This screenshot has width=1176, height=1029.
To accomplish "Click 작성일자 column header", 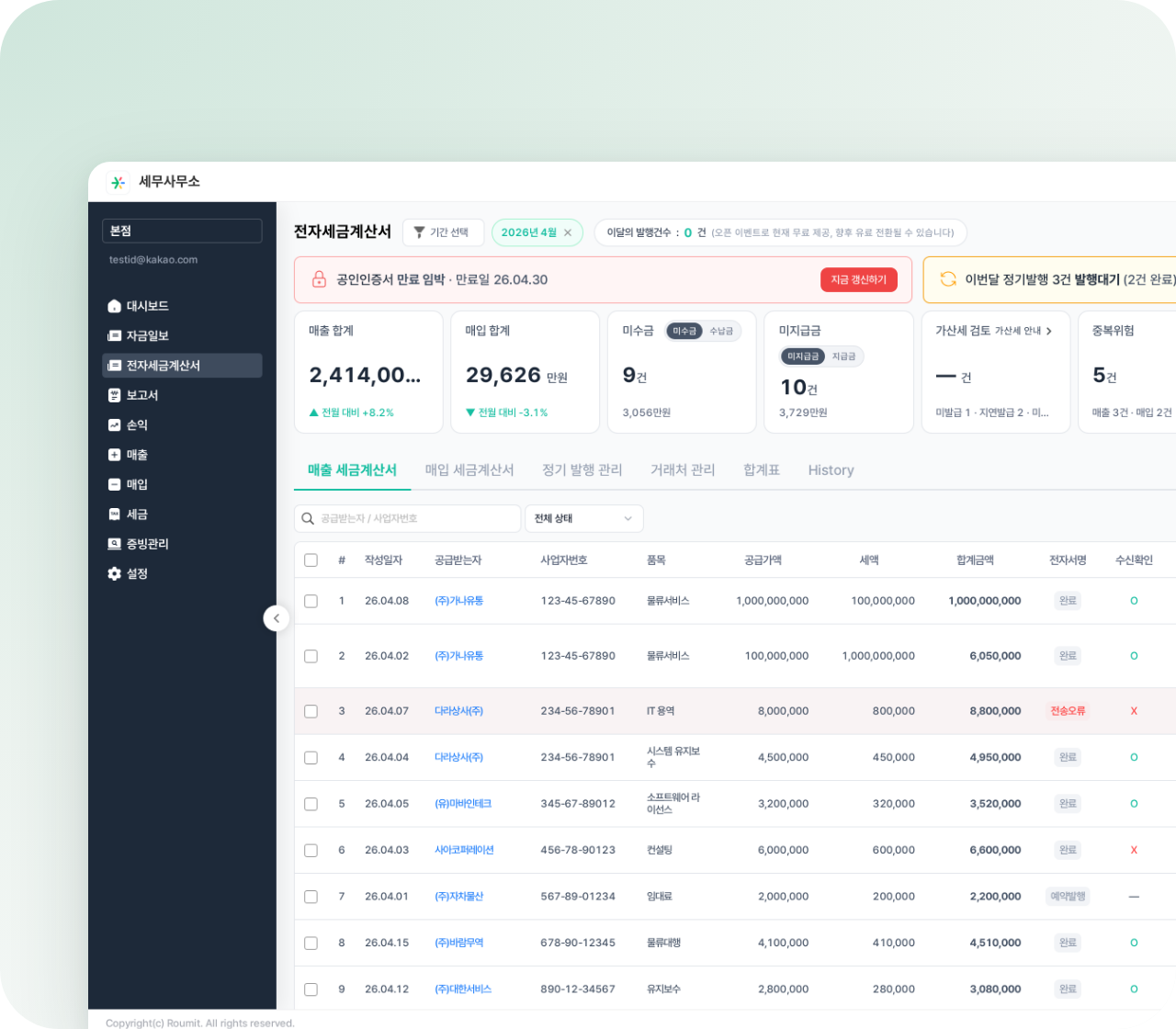I will [x=383, y=560].
